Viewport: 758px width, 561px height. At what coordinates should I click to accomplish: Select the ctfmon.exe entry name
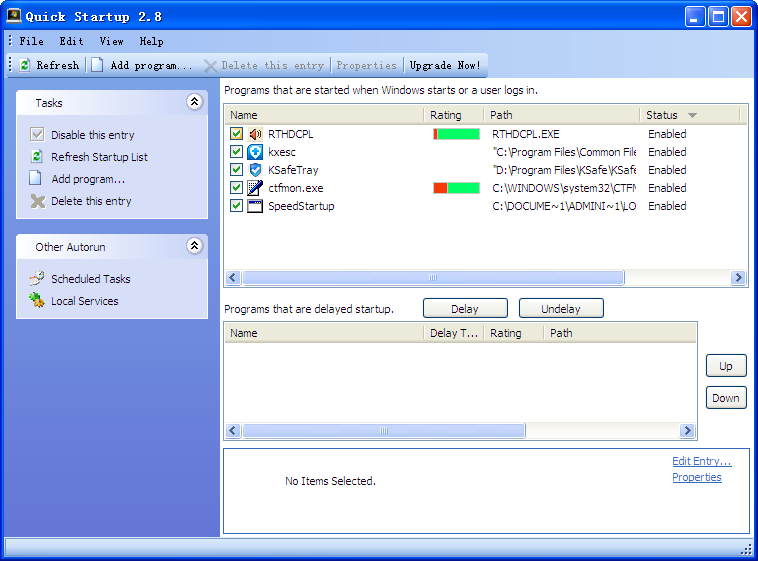(295, 188)
